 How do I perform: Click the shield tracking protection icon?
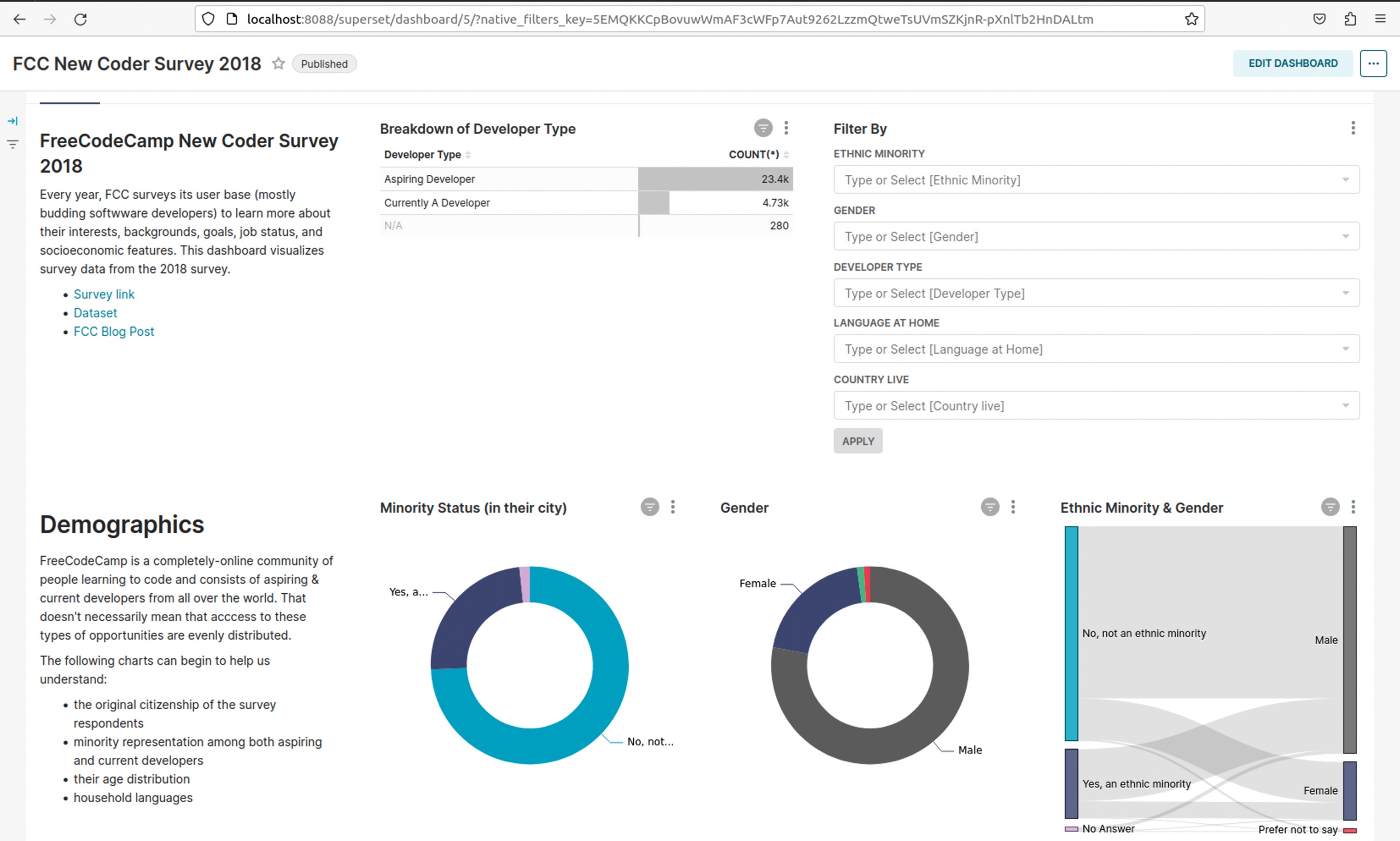click(208, 19)
